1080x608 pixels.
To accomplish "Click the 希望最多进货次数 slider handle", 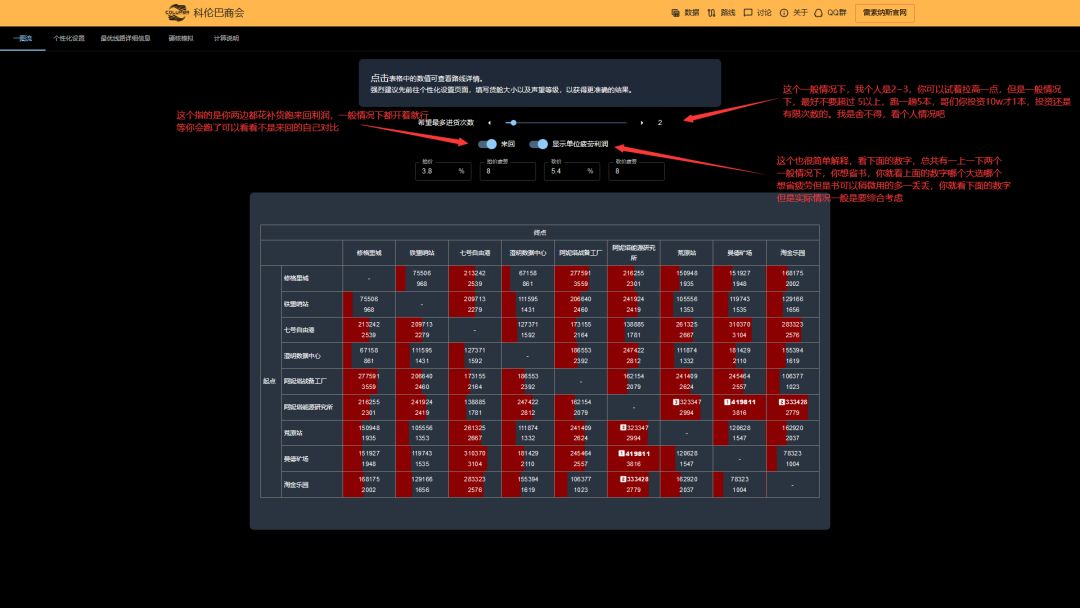I will (x=513, y=123).
